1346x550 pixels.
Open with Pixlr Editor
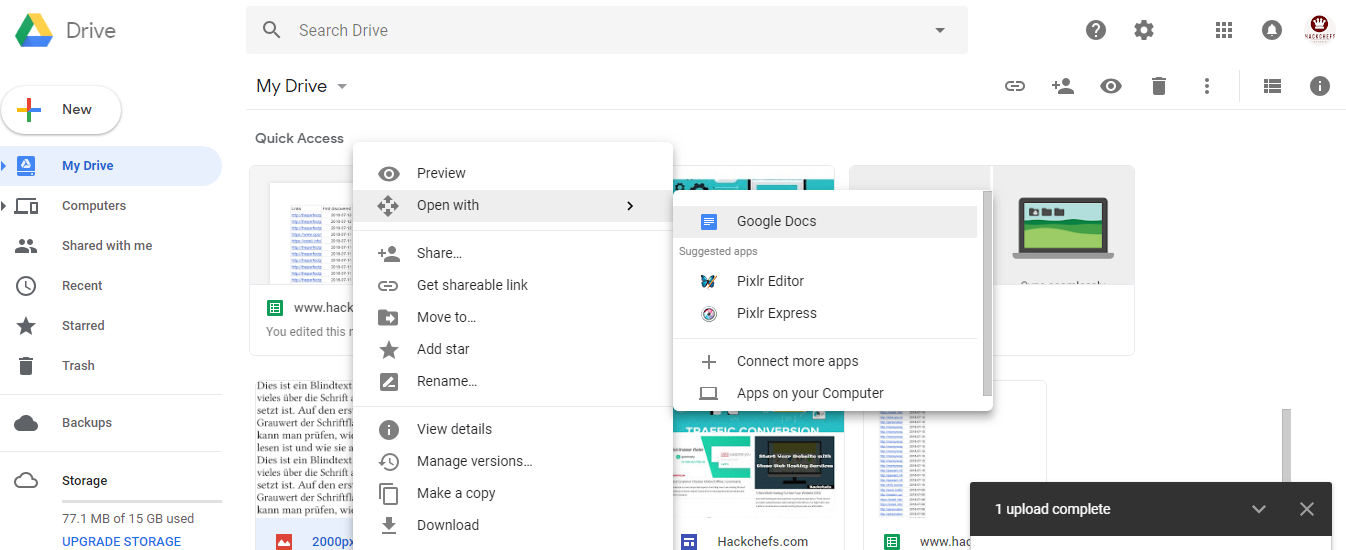click(x=825, y=282)
